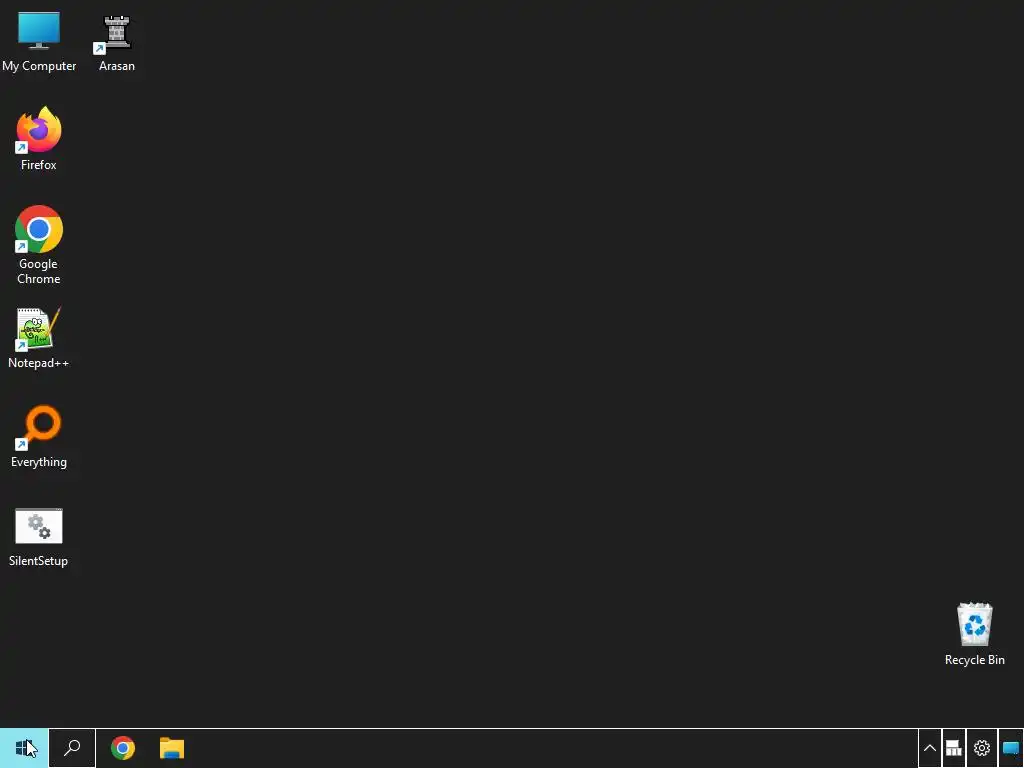This screenshot has width=1024, height=768.
Task: Select the Everything search shortcut icon
Action: (39, 428)
